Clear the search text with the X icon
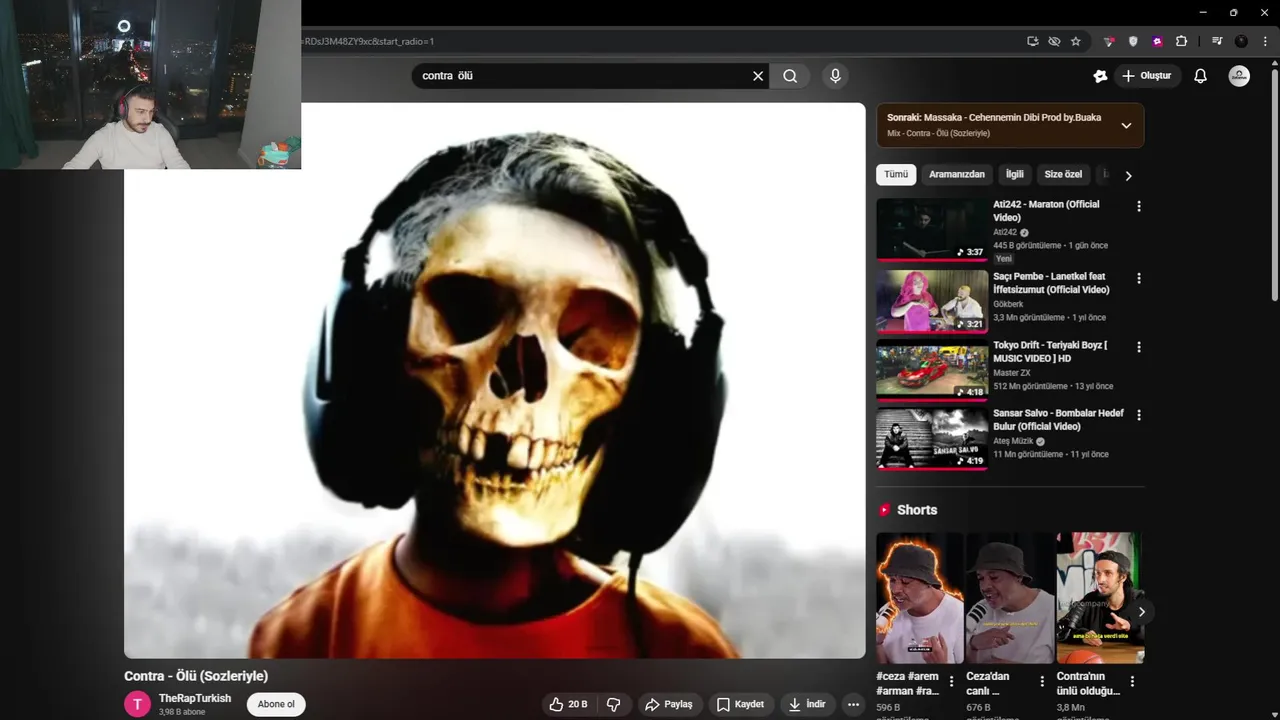Viewport: 1280px width, 720px height. (758, 76)
